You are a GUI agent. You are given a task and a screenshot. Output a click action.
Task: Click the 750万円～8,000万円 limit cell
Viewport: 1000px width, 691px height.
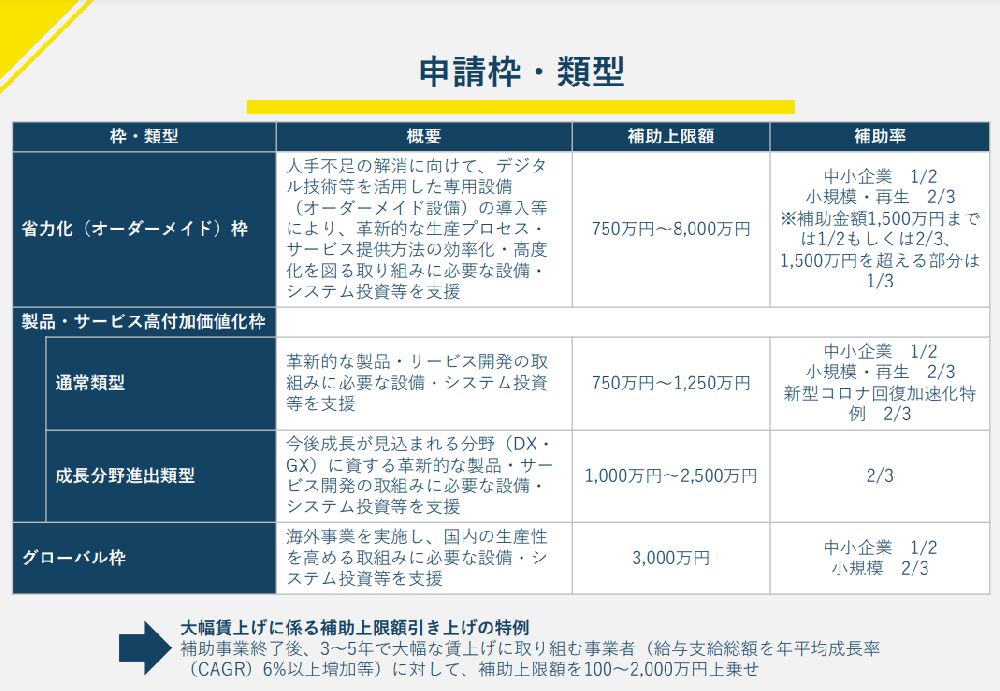670,229
